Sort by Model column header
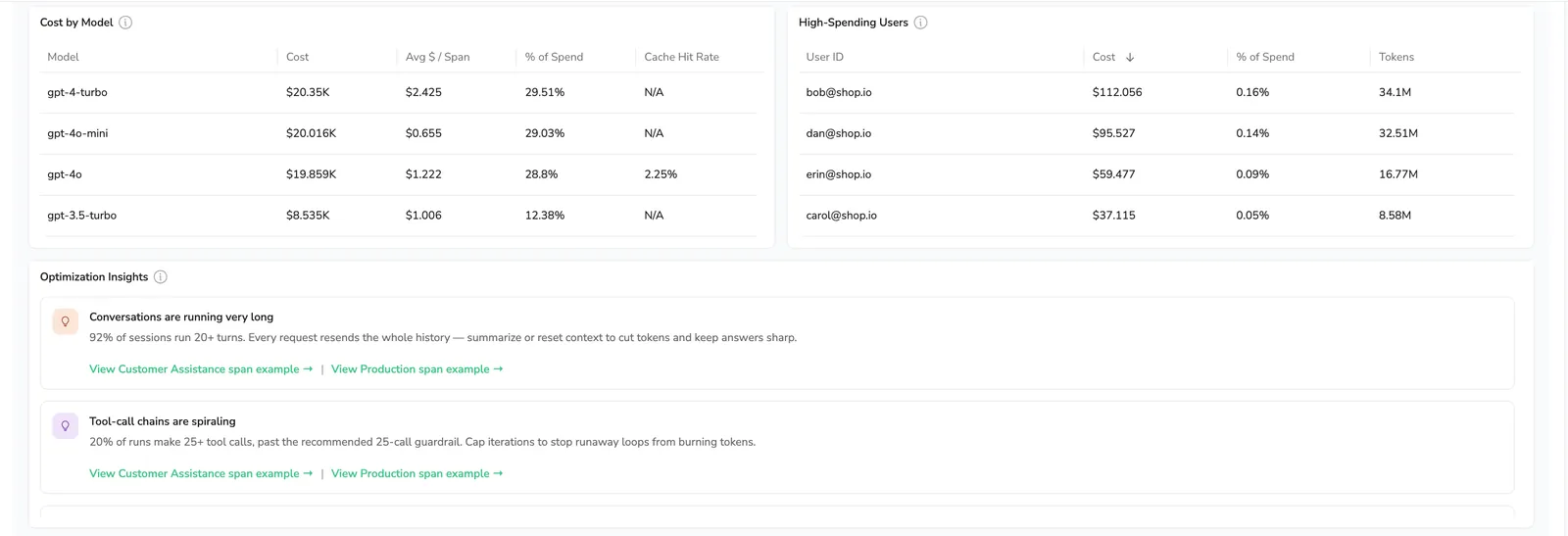 coord(63,57)
